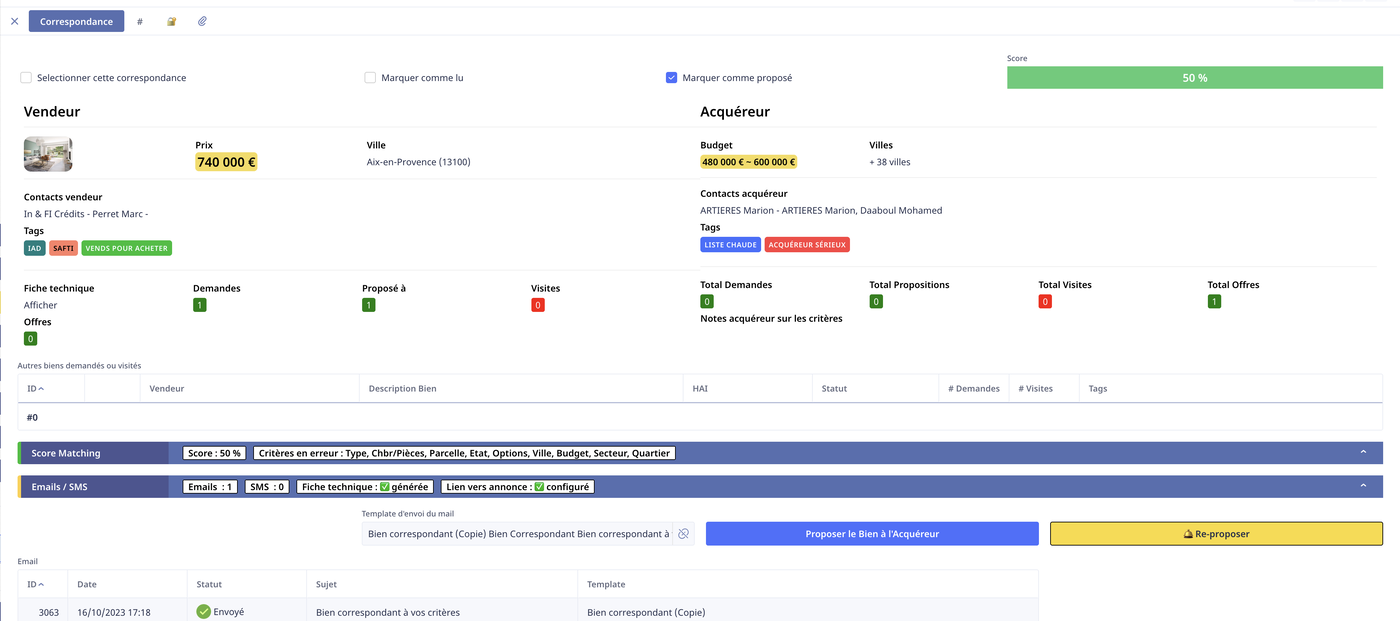The width and height of the screenshot is (1400, 621).
Task: Collapse the Emails / SMS section chevron
Action: pyautogui.click(x=1362, y=487)
